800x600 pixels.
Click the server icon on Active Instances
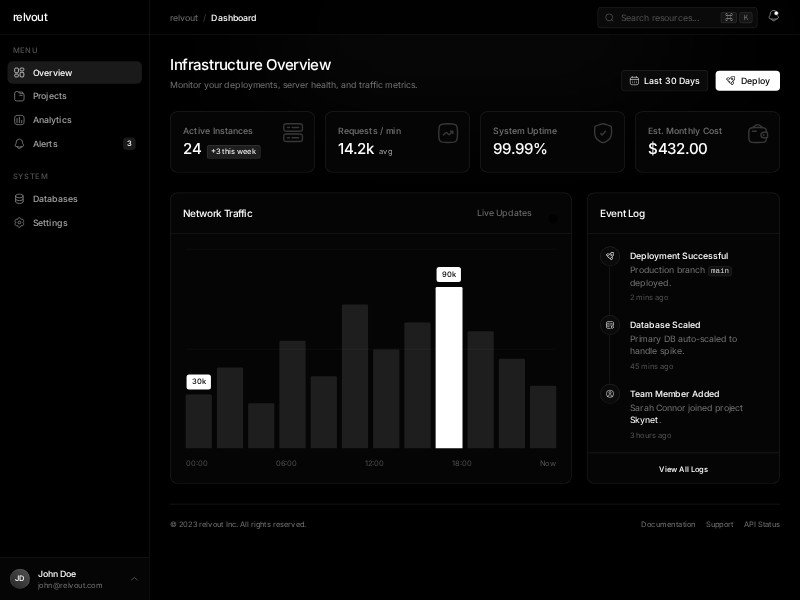pyautogui.click(x=292, y=133)
